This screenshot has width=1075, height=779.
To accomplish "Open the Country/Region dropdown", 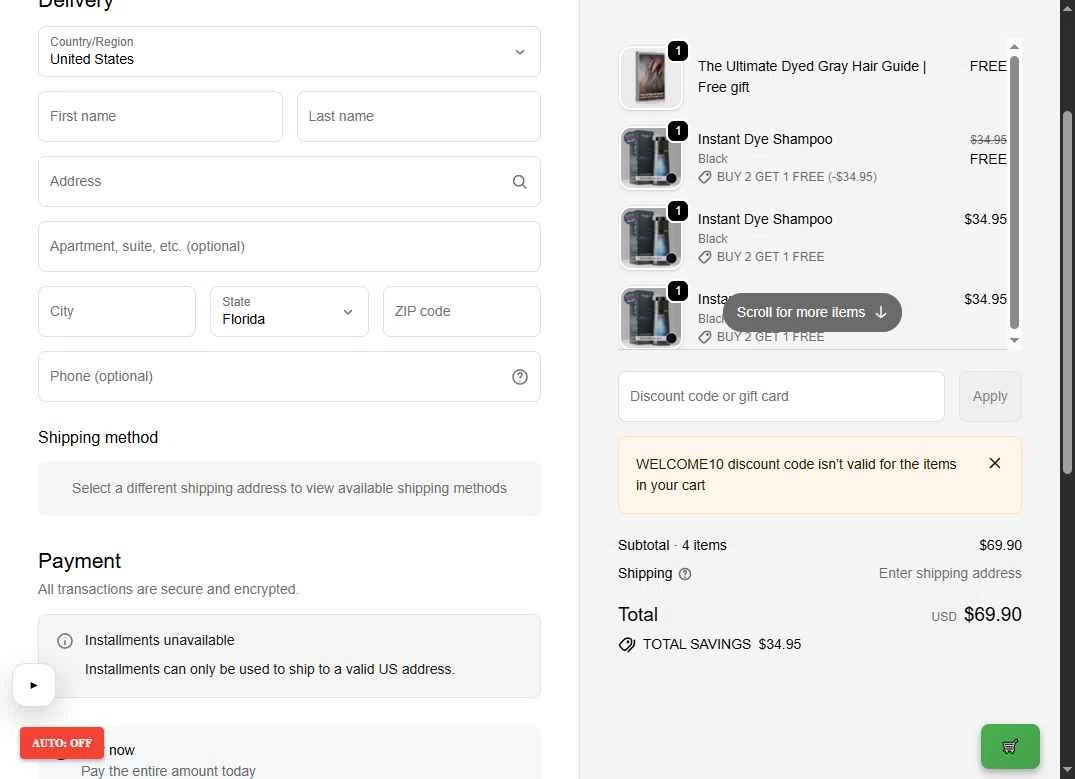I will [x=289, y=51].
